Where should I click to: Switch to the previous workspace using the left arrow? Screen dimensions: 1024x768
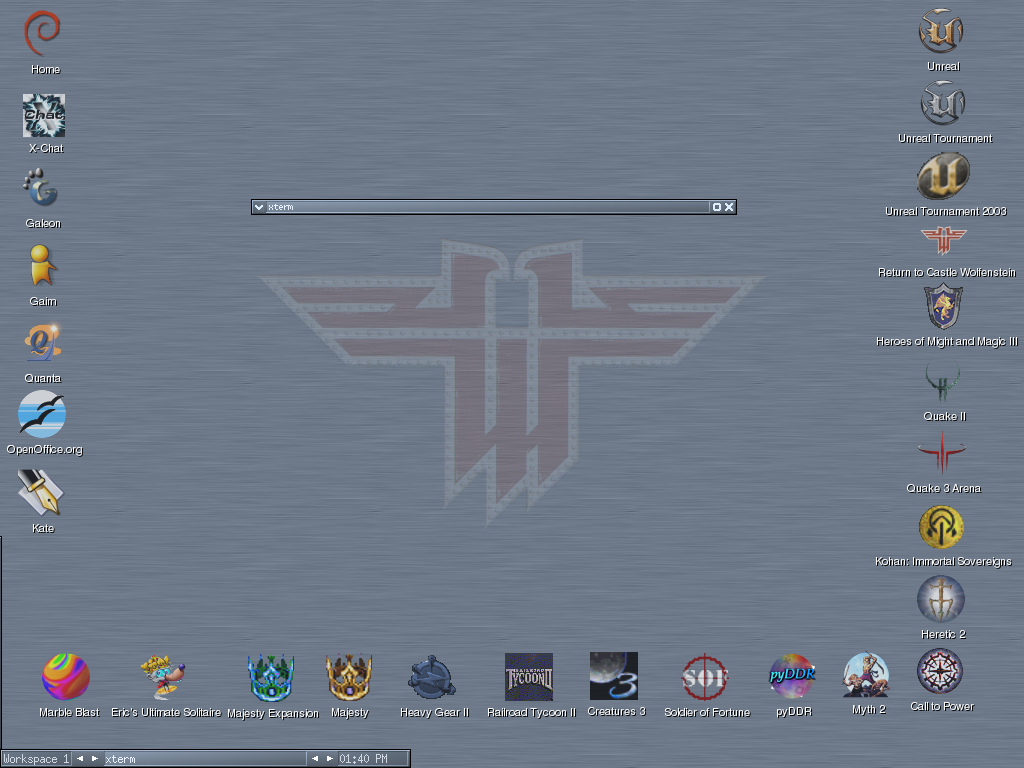pyautogui.click(x=80, y=759)
